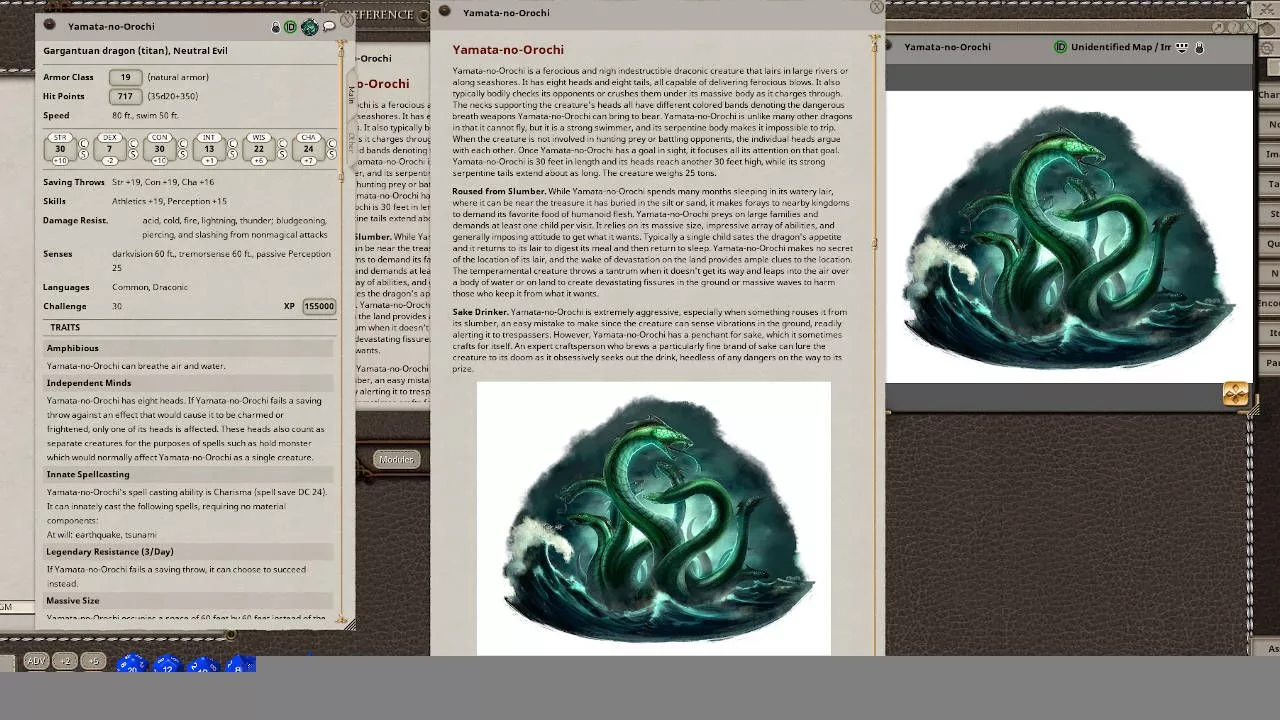Edit the Armor Class value 19
The image size is (1280, 720).
click(125, 77)
